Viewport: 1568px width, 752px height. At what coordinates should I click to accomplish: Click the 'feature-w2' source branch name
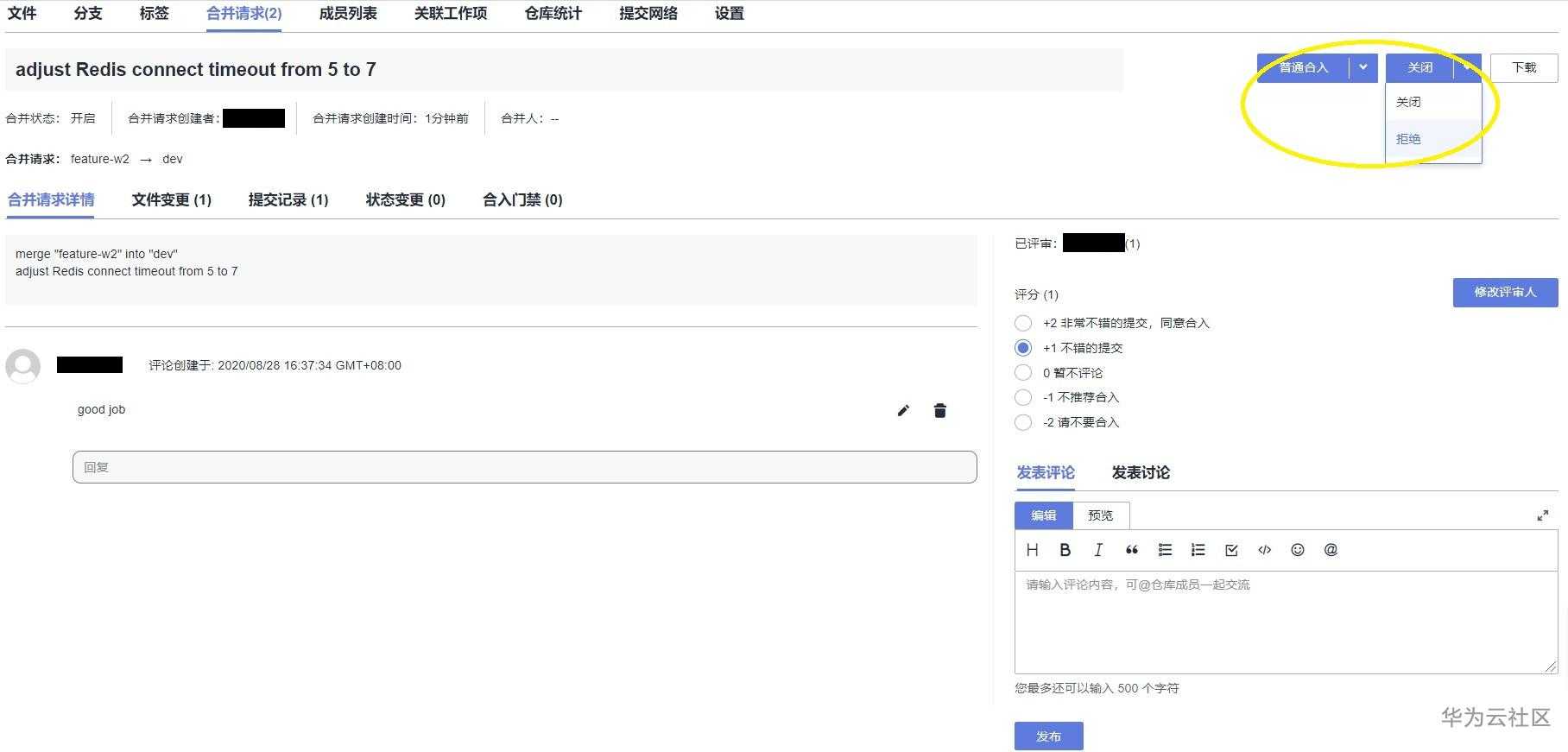pos(100,159)
